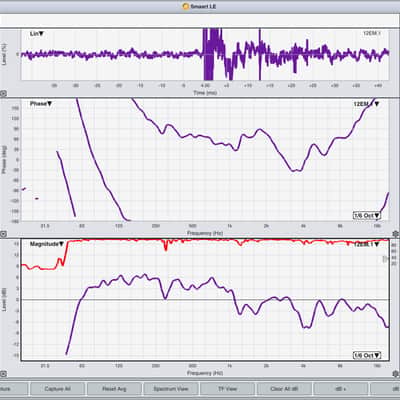Click the Capture All button
400x400 pixels.
57,389
